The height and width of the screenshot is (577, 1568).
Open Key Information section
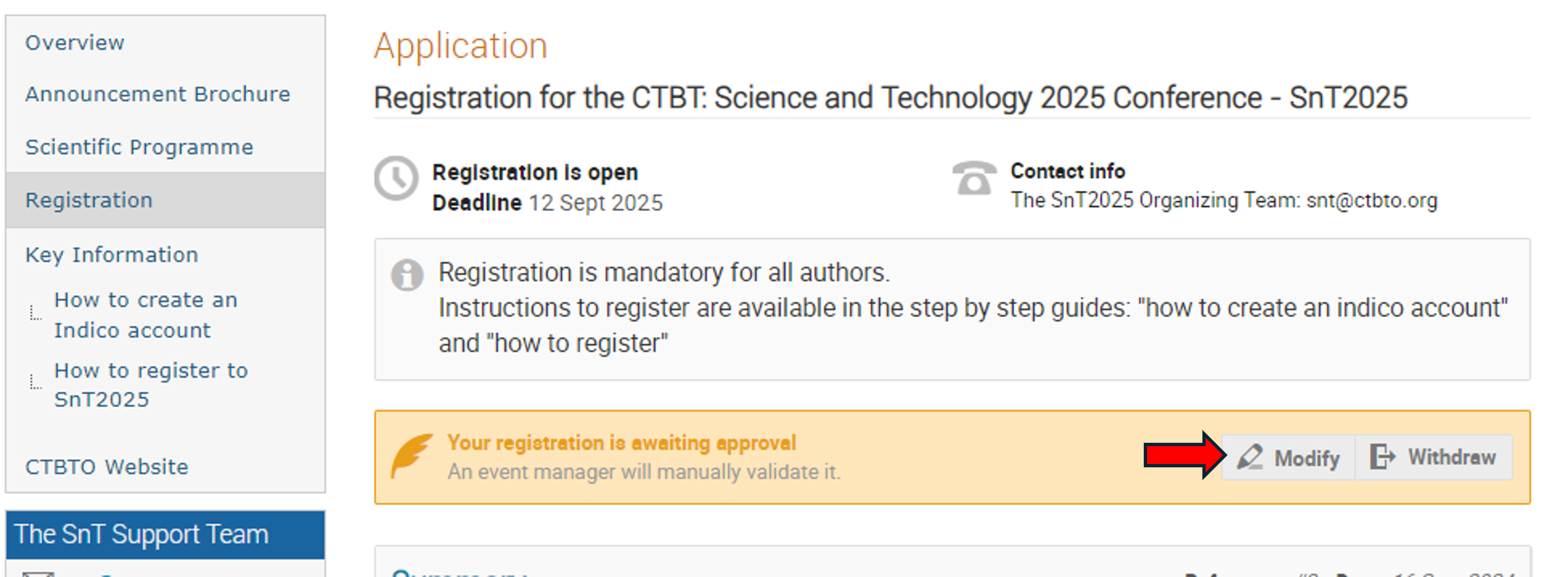pos(112,255)
